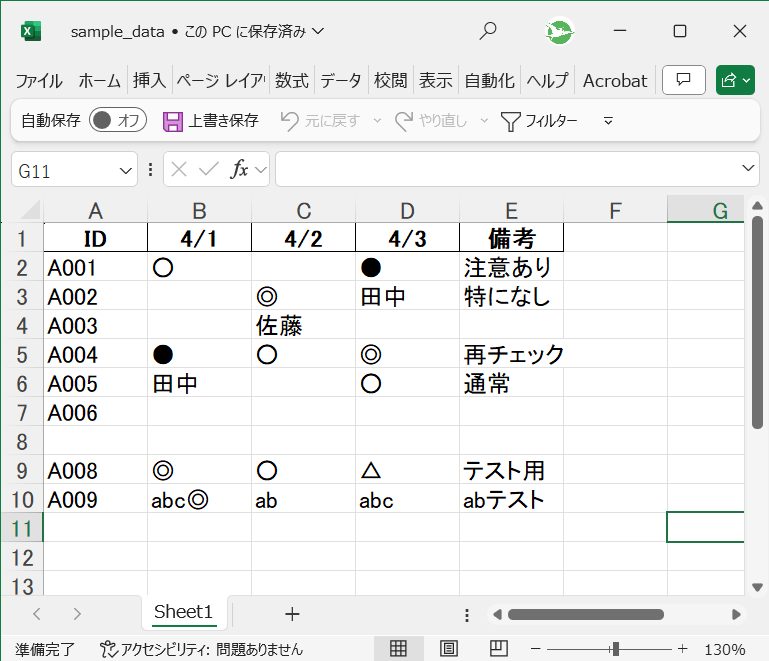Open the user account avatar

(559, 31)
